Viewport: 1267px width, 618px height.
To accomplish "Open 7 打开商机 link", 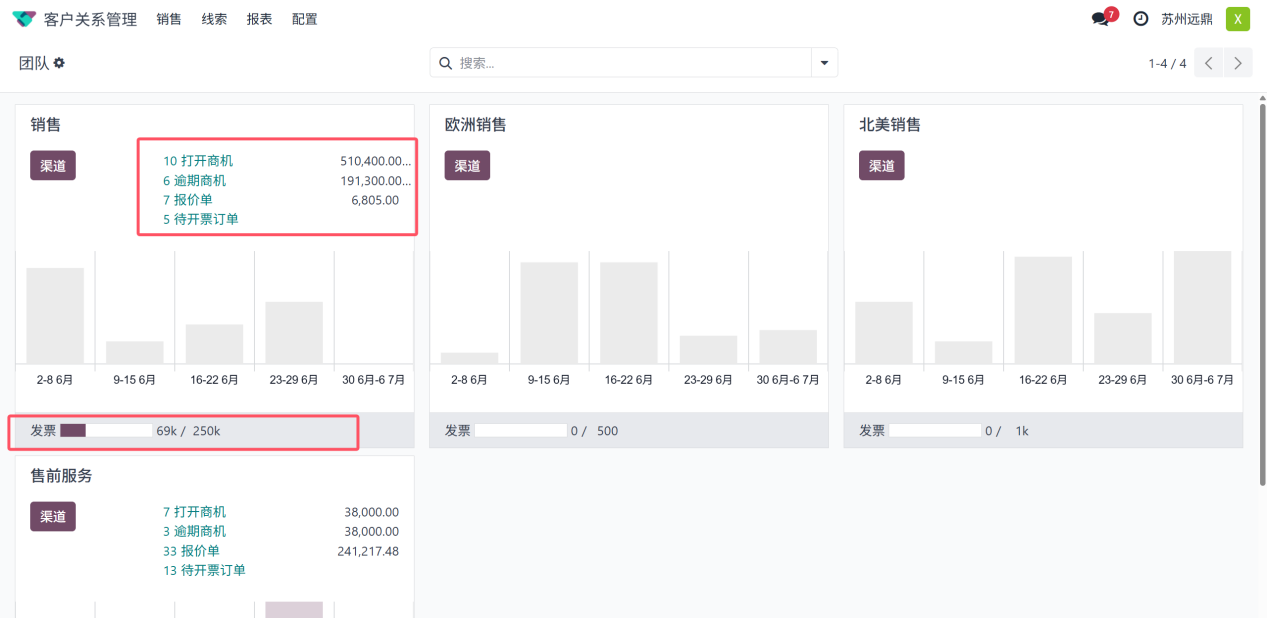I will [x=194, y=512].
